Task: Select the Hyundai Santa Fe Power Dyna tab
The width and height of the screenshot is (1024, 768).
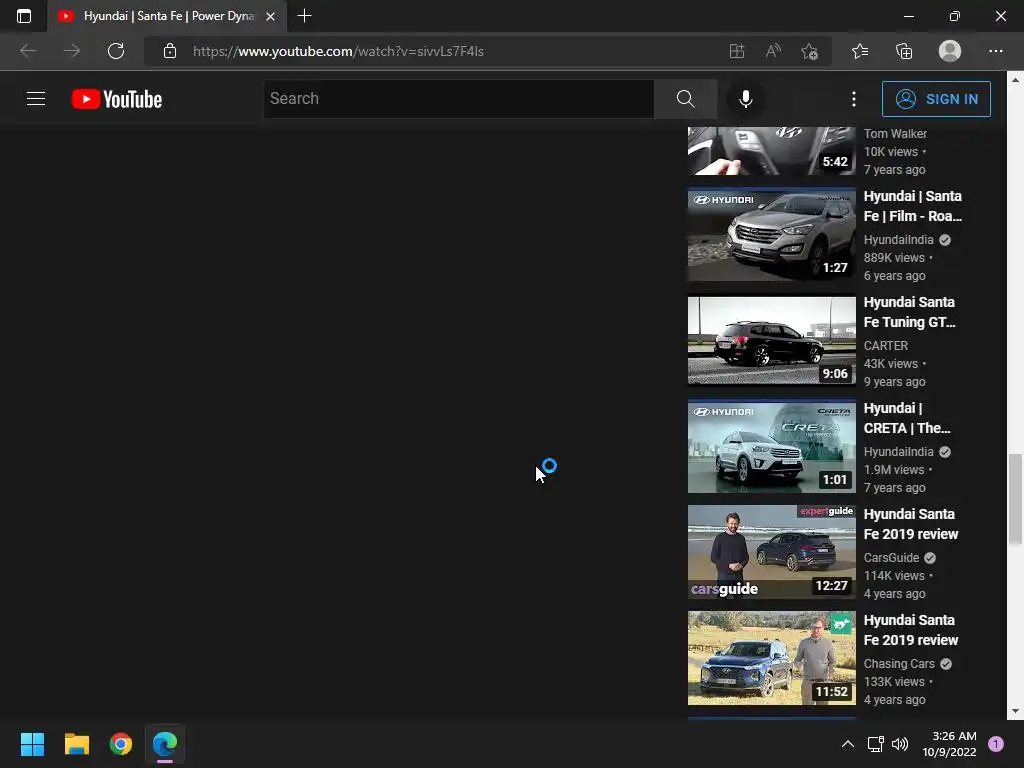Action: 167,16
